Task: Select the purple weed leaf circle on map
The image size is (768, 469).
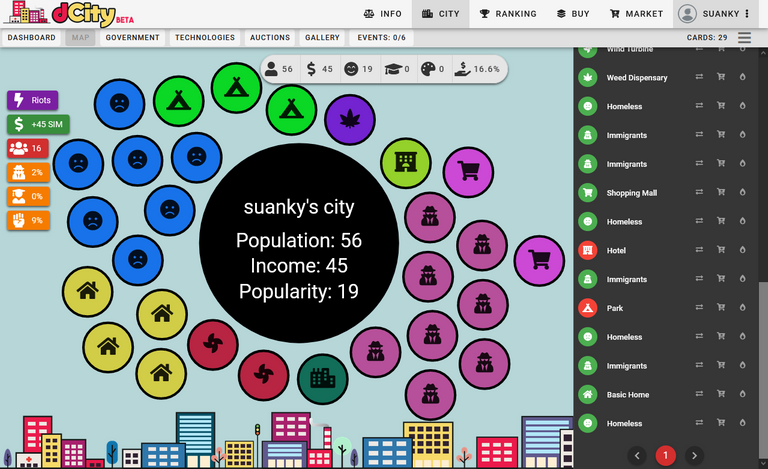Action: pyautogui.click(x=350, y=119)
